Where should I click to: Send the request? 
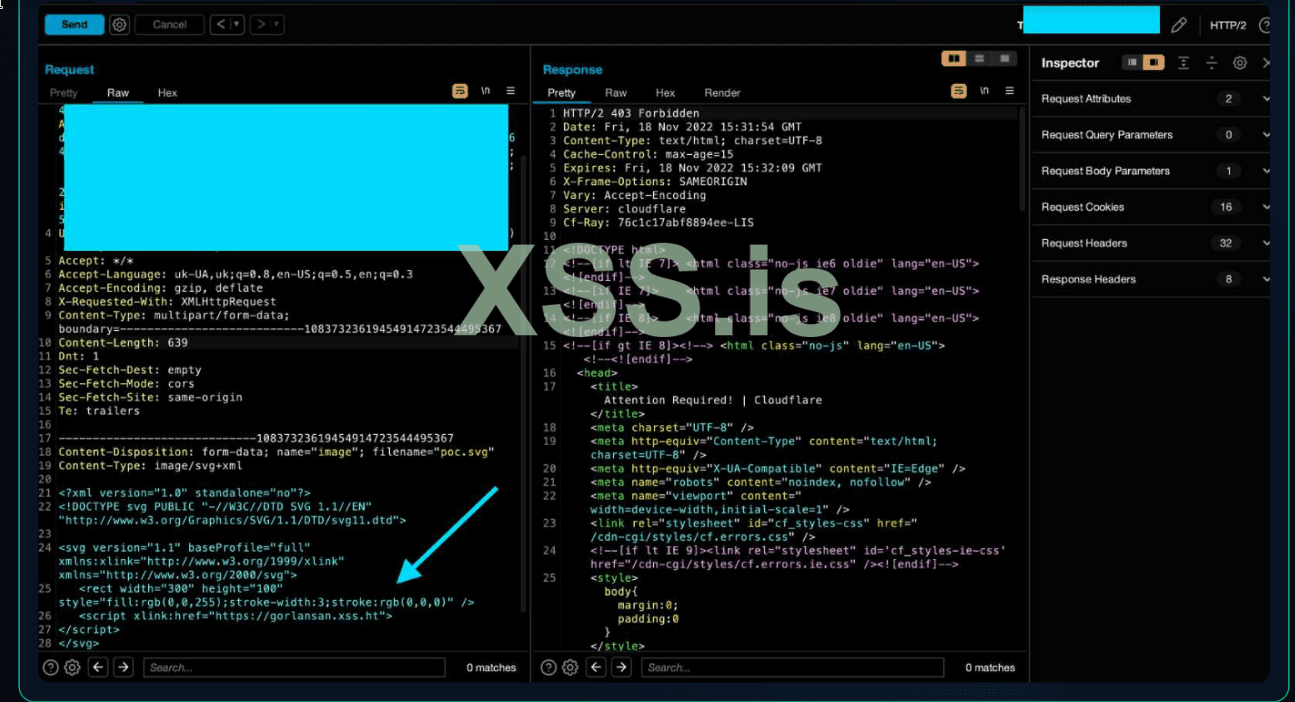[74, 24]
